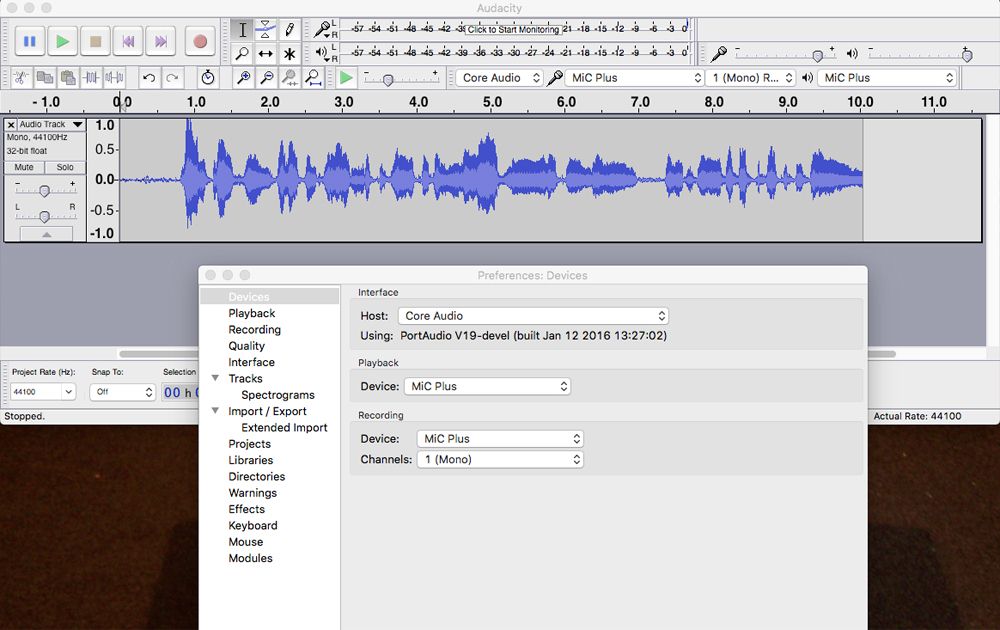Click the Fit Selection zoom icon

coord(290,78)
